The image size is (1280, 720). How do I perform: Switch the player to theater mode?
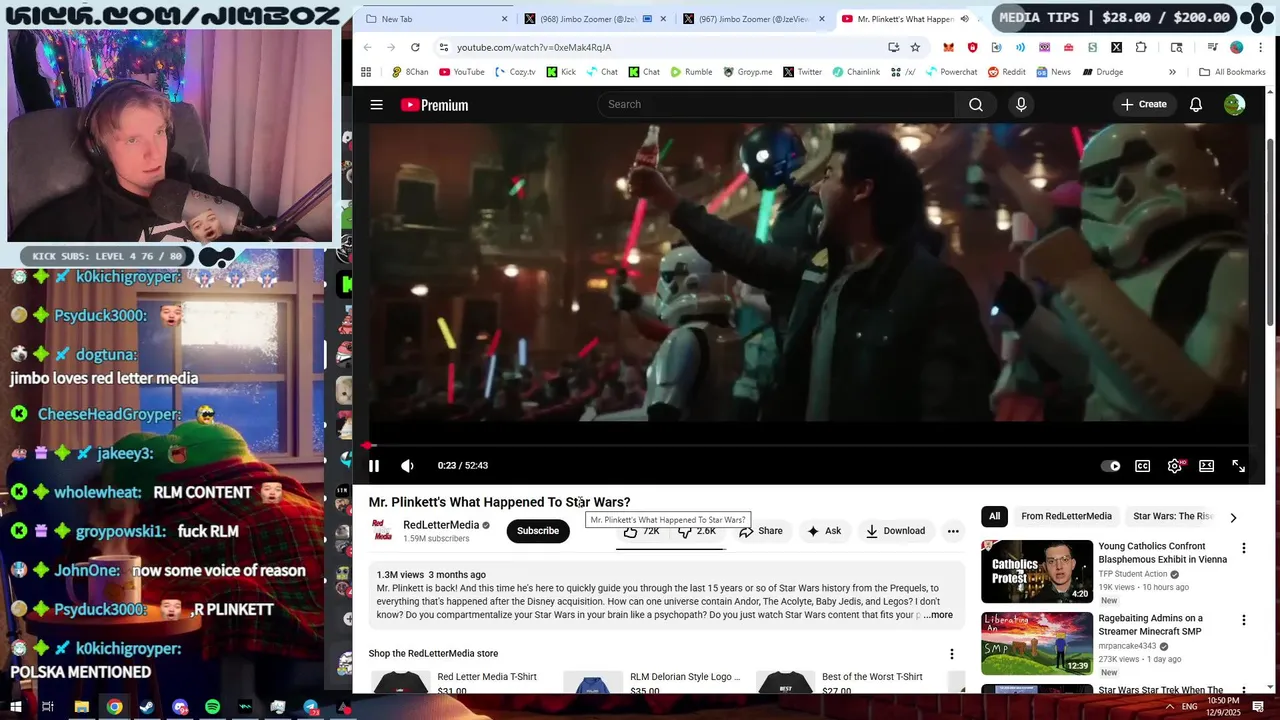pyautogui.click(x=1207, y=466)
